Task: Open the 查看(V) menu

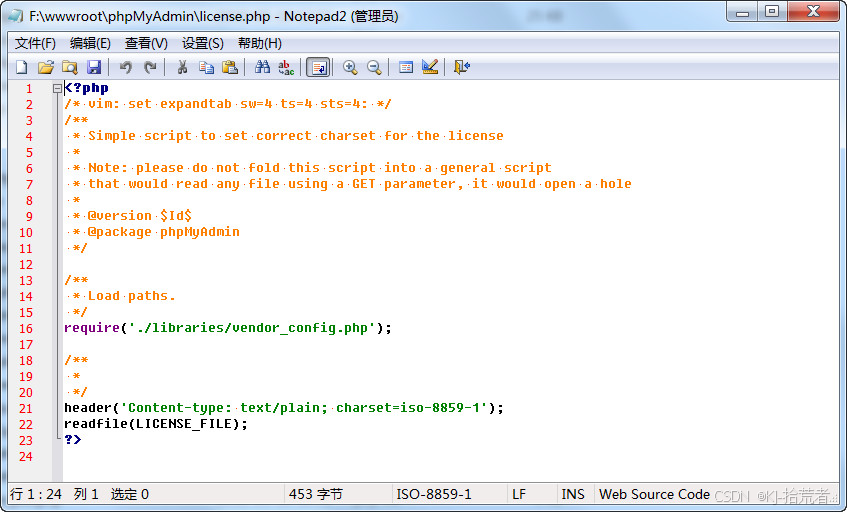Action: pos(146,43)
